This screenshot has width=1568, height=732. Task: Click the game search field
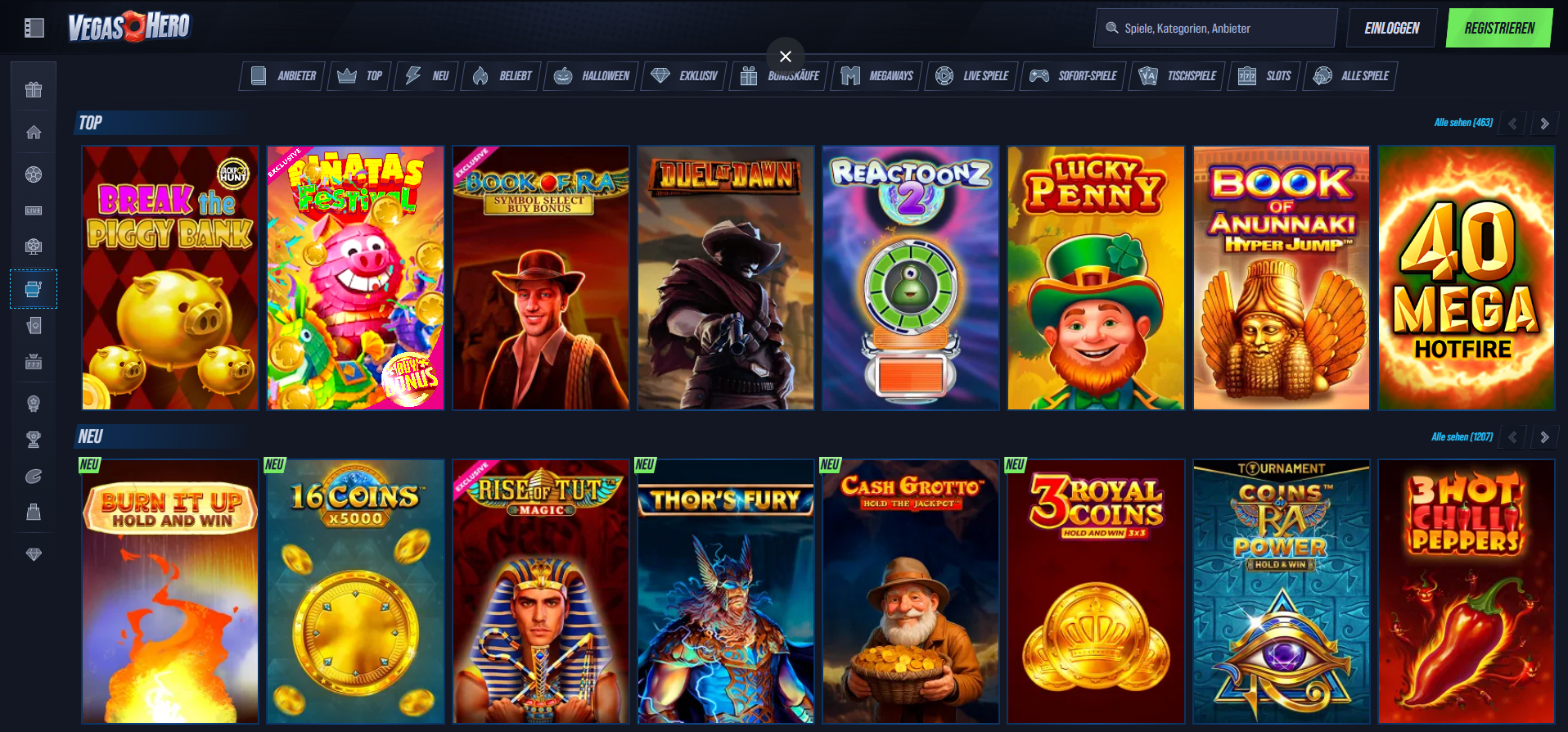[1215, 28]
